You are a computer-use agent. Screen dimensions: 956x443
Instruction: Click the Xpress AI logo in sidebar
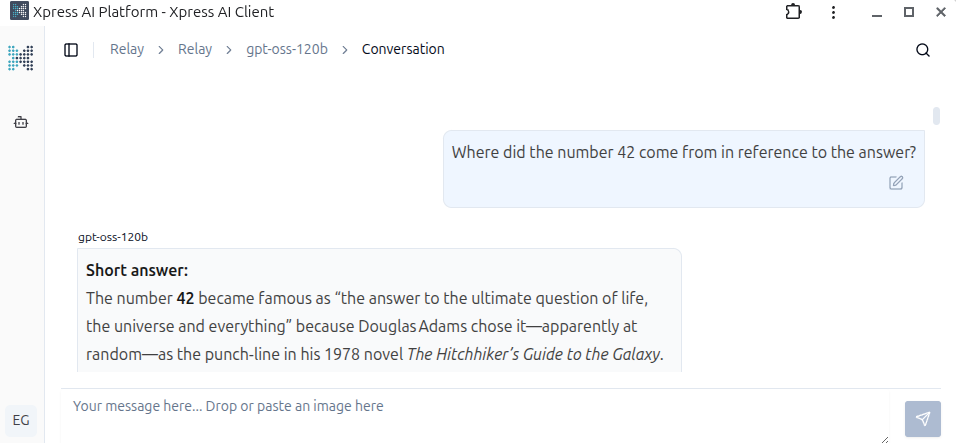21,57
